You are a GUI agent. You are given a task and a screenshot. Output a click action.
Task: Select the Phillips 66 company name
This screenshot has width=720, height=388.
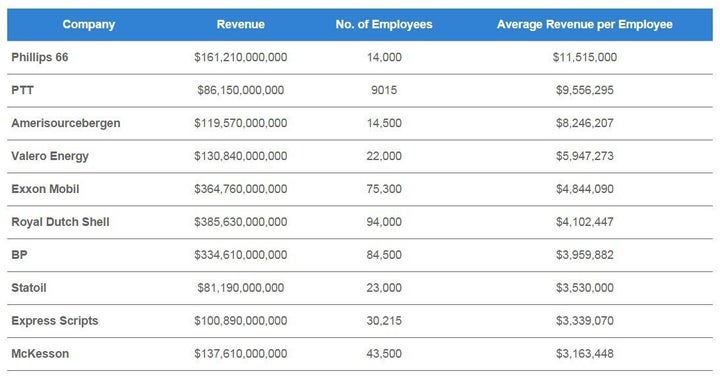coord(40,57)
